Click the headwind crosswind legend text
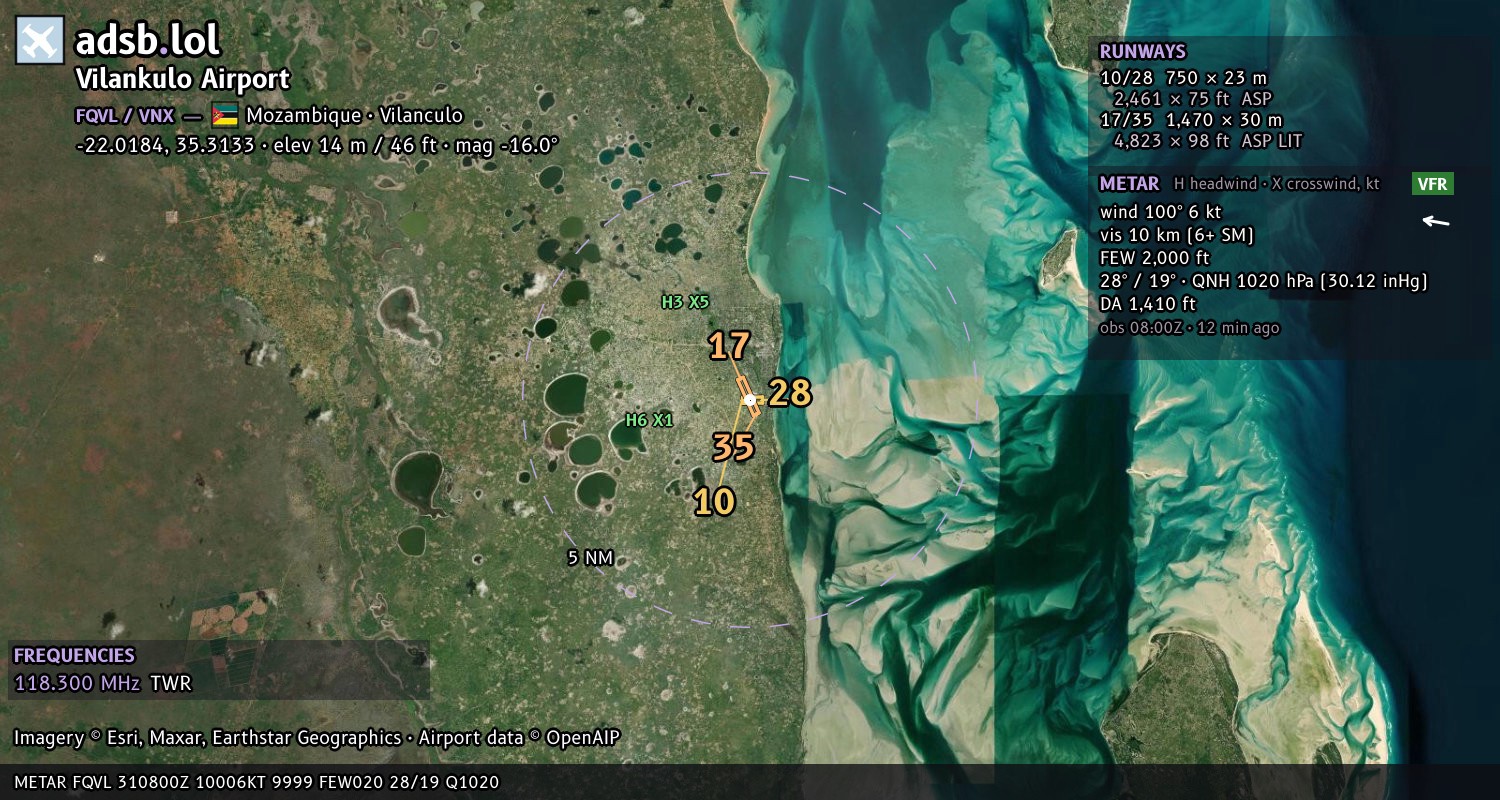 (x=1275, y=184)
